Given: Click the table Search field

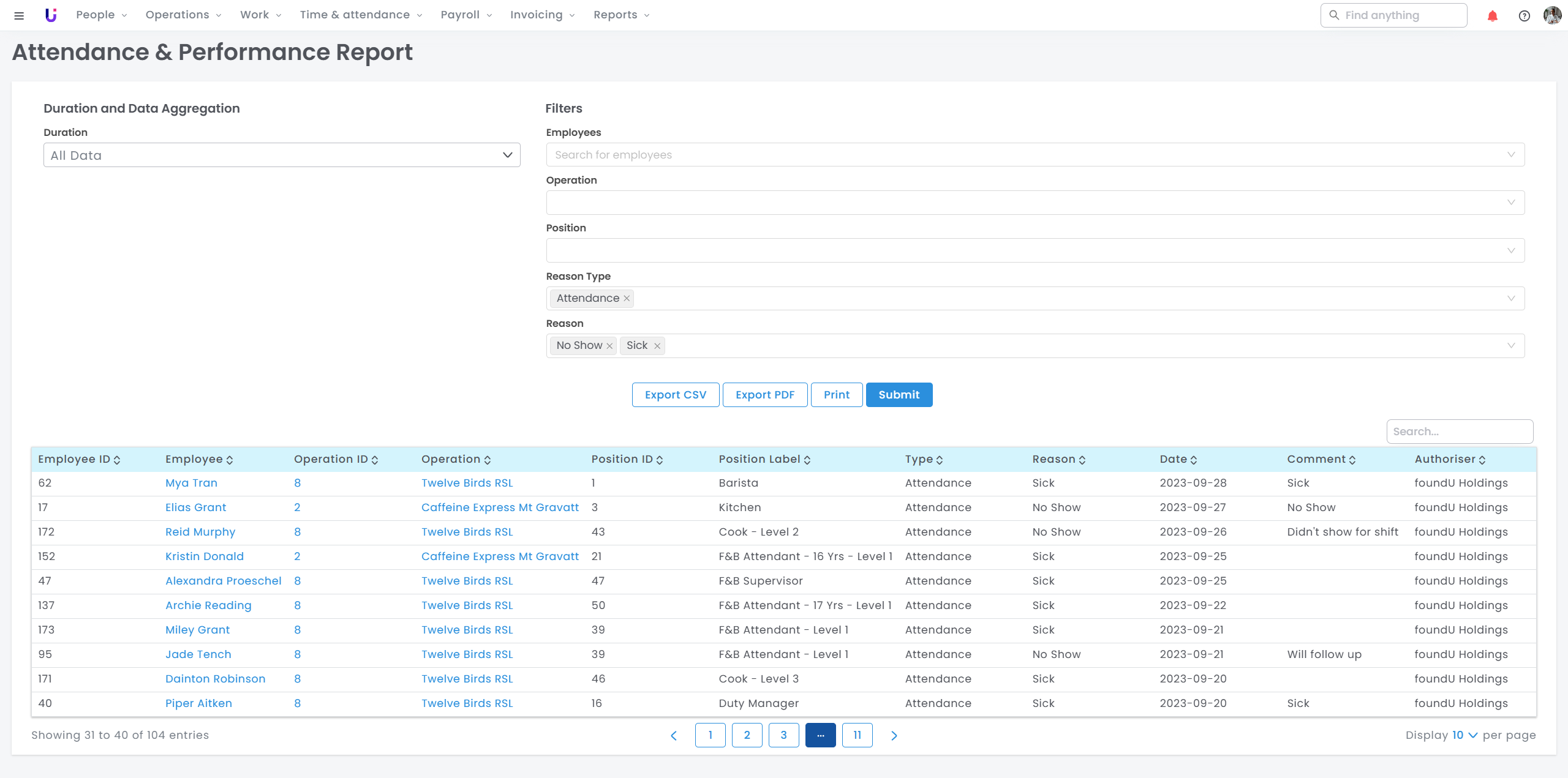Looking at the screenshot, I should (x=1459, y=432).
